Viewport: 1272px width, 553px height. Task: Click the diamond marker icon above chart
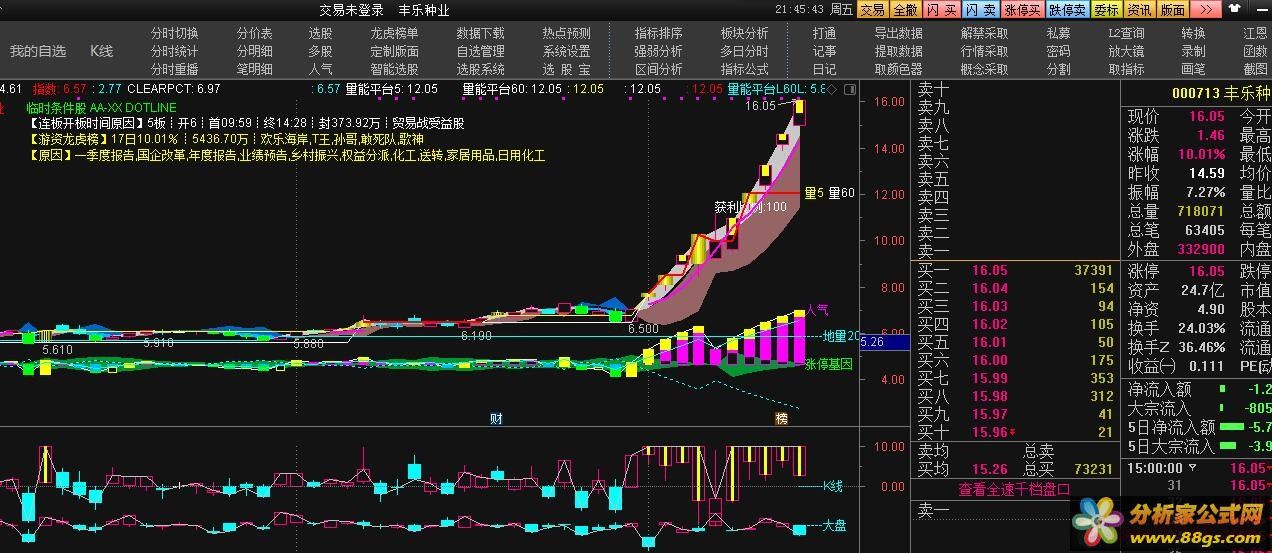pyautogui.click(x=831, y=88)
